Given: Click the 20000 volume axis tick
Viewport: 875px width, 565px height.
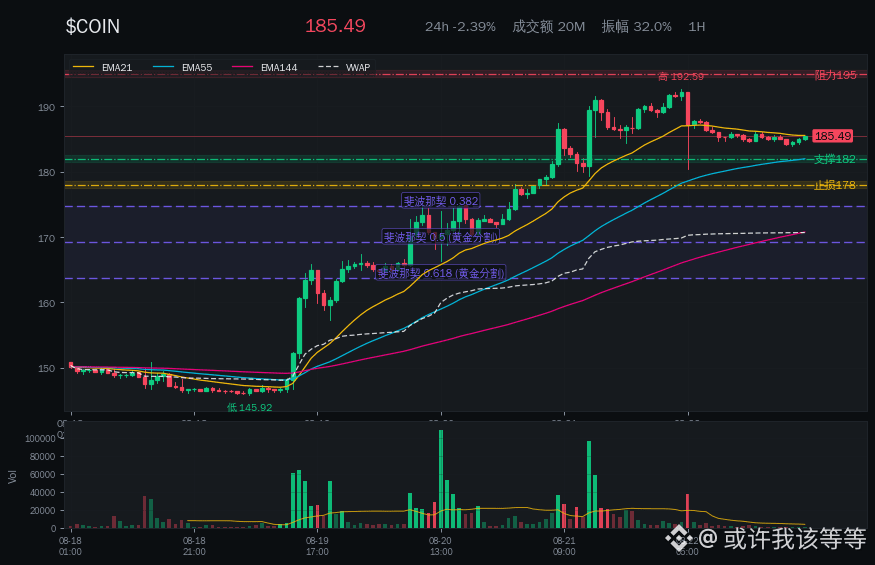Looking at the screenshot, I should pos(42,511).
